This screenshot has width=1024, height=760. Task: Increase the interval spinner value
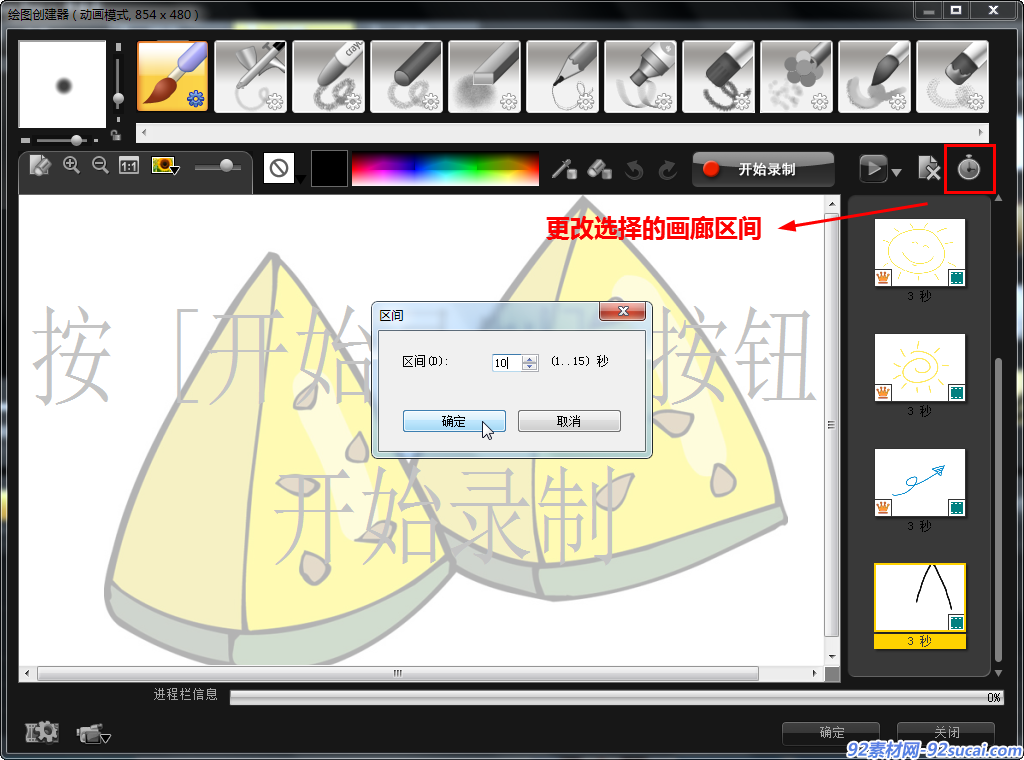point(530,358)
